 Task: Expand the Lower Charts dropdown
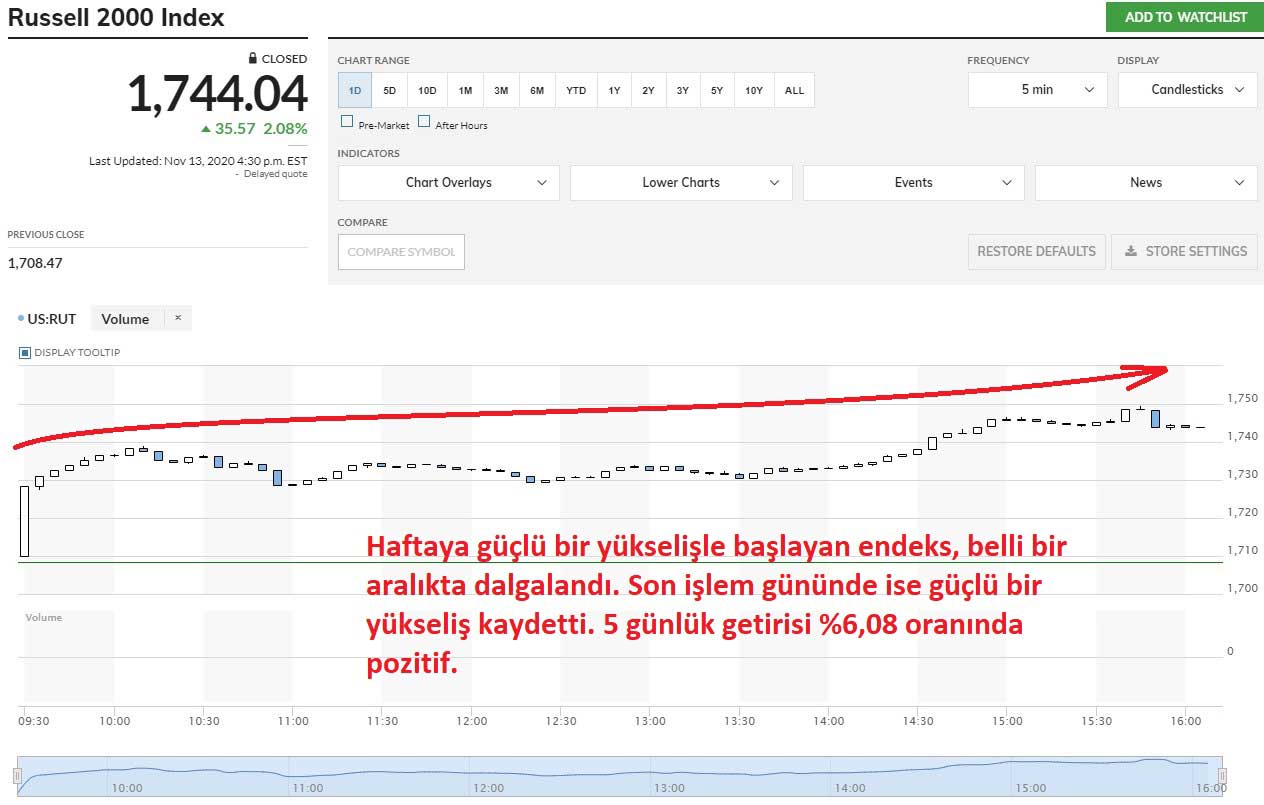(x=681, y=183)
